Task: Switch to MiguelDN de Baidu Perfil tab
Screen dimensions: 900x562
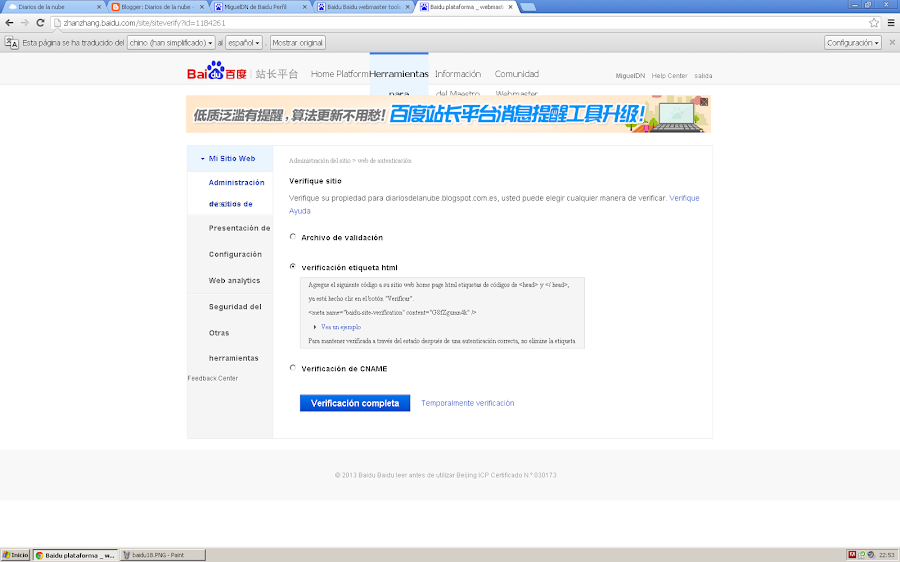Action: pos(258,7)
